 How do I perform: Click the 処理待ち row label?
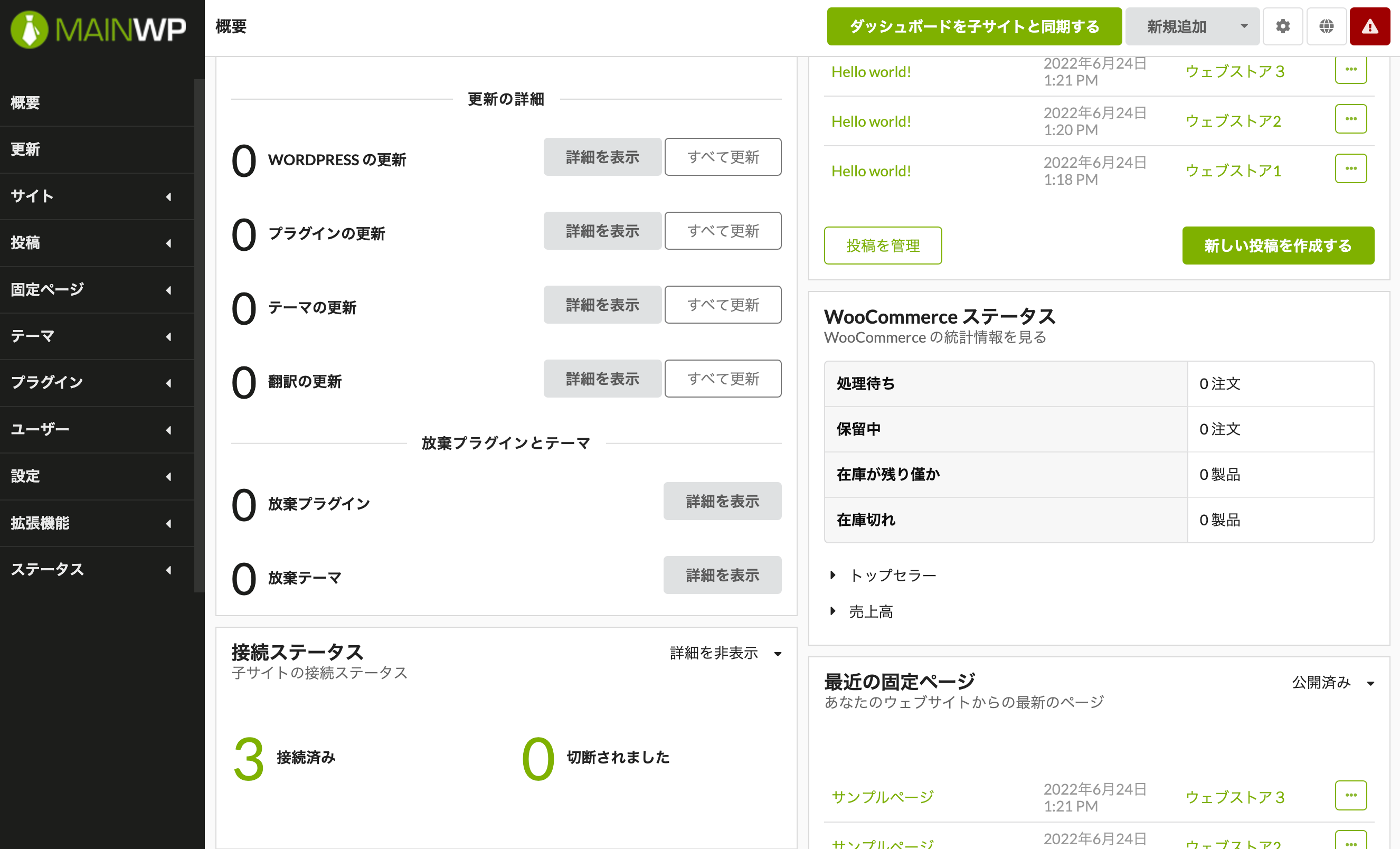click(865, 384)
